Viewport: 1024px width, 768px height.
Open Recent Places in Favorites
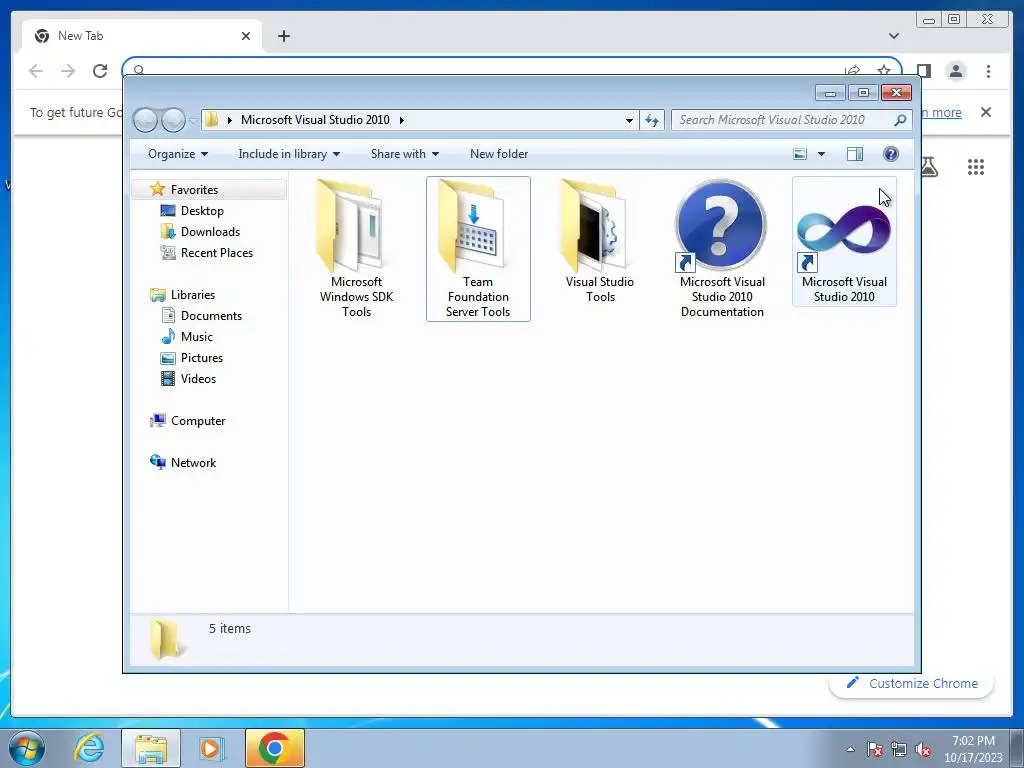[216, 253]
